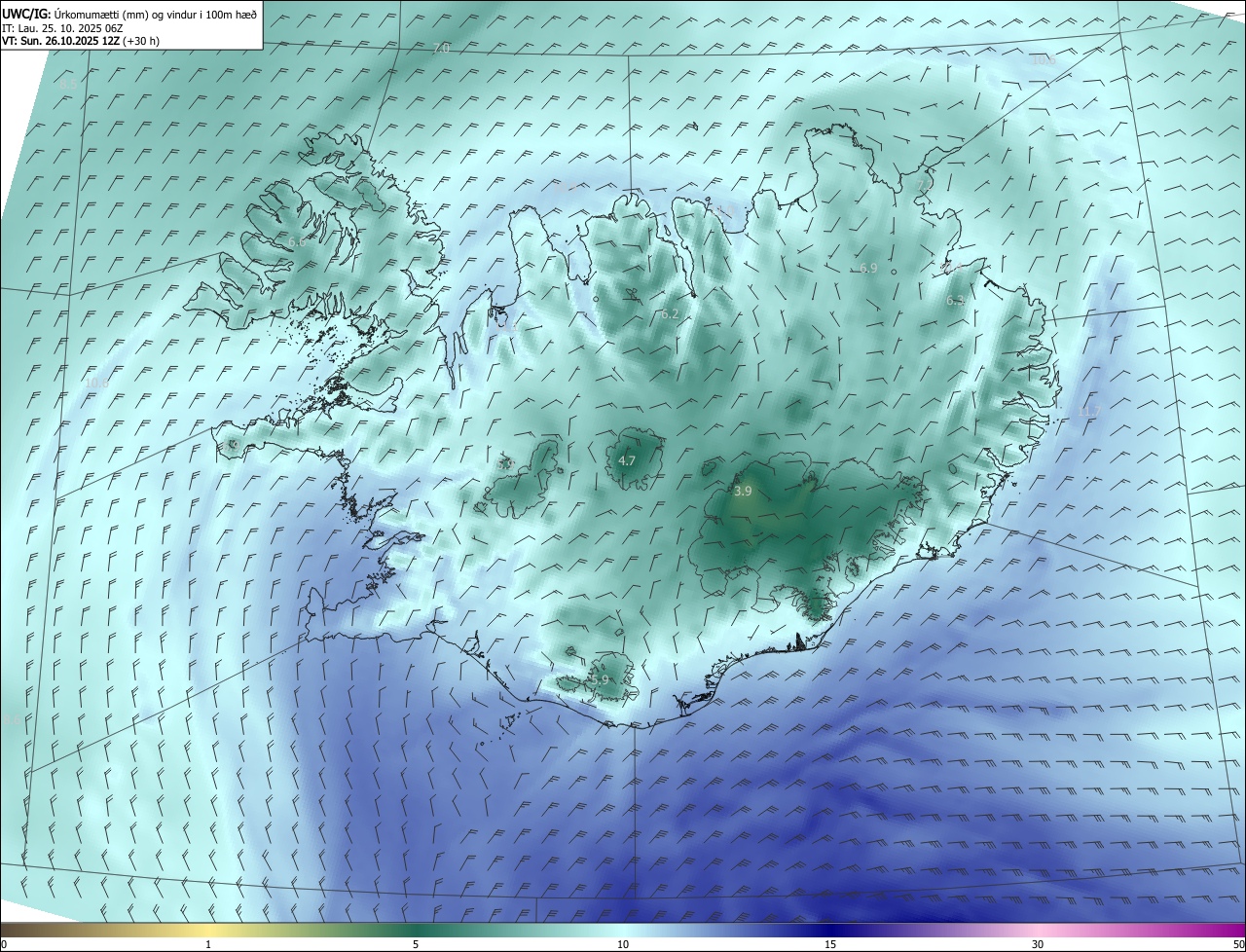Screen dimensions: 1246x952
Task: Click the dark green section of the color bar at 5
Action: coord(416,930)
